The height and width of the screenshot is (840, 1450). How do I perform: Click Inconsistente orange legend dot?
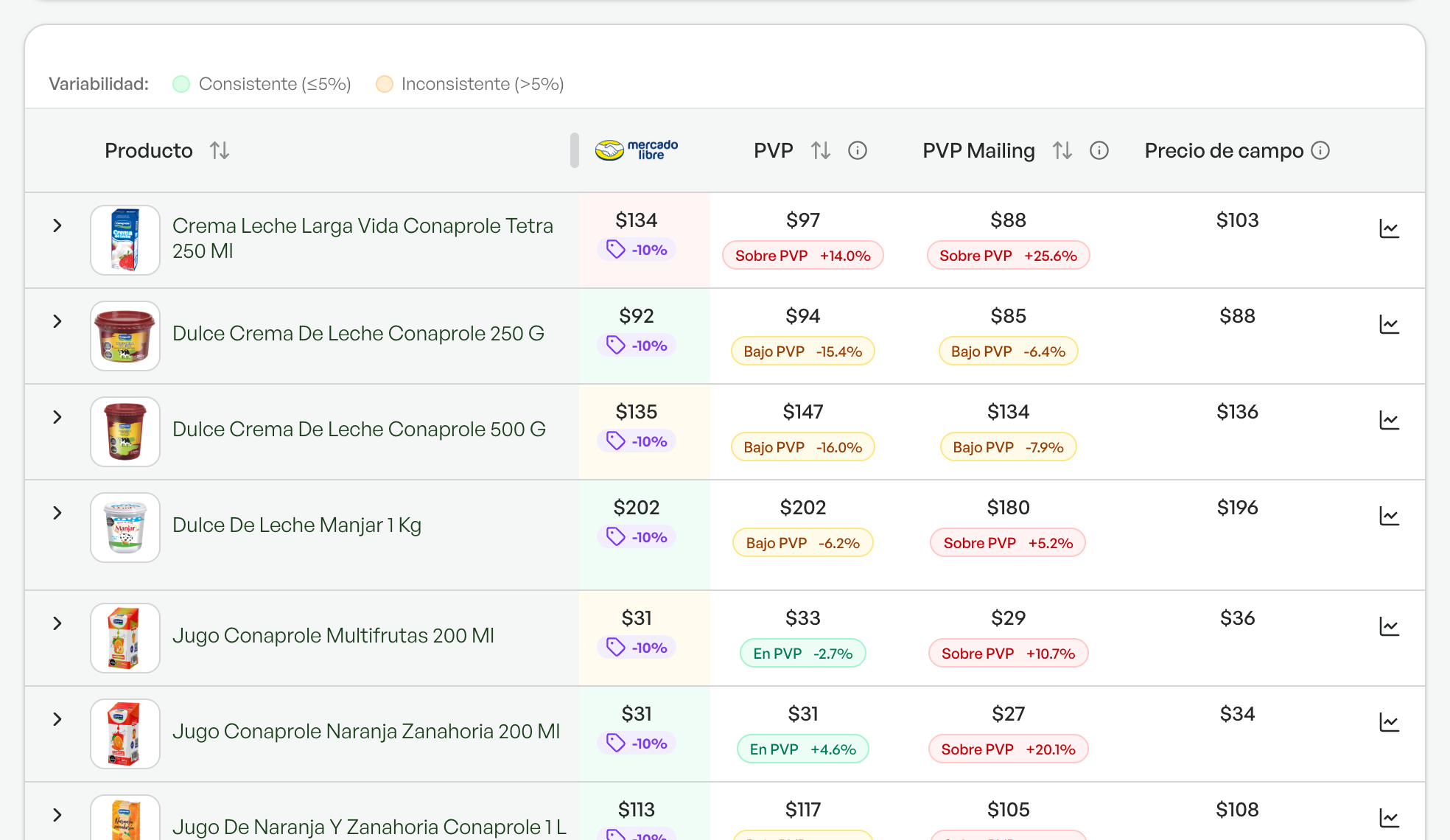385,84
